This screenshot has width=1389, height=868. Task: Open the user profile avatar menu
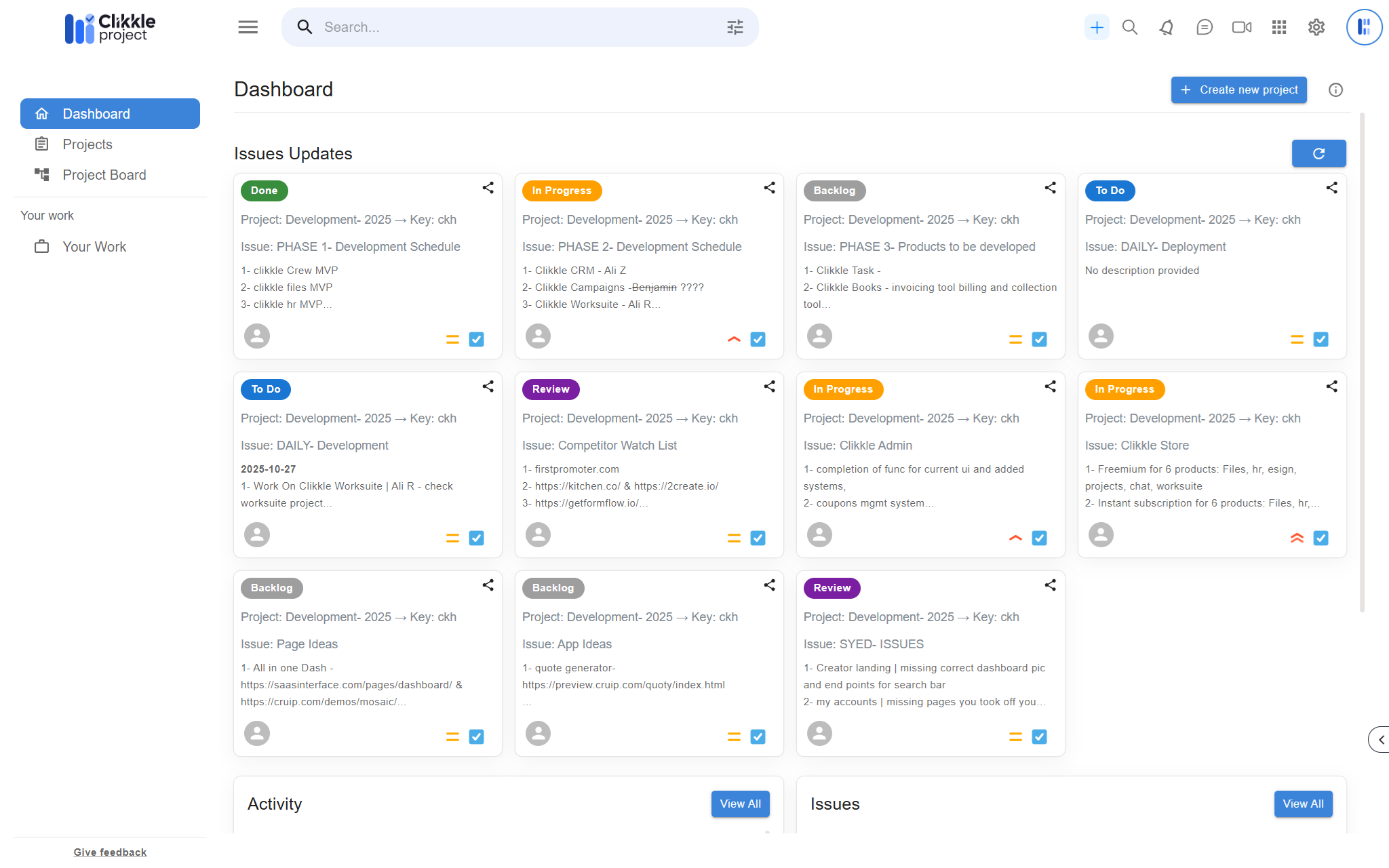(1363, 27)
